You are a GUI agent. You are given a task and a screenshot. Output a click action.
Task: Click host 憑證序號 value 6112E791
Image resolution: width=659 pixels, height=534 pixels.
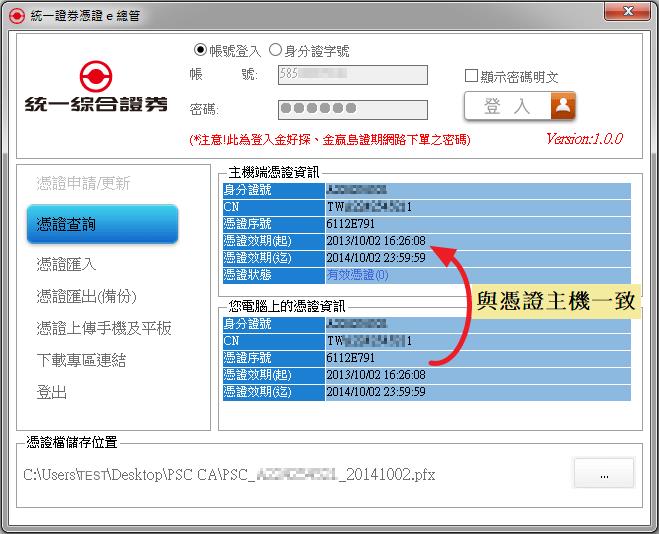pos(351,224)
